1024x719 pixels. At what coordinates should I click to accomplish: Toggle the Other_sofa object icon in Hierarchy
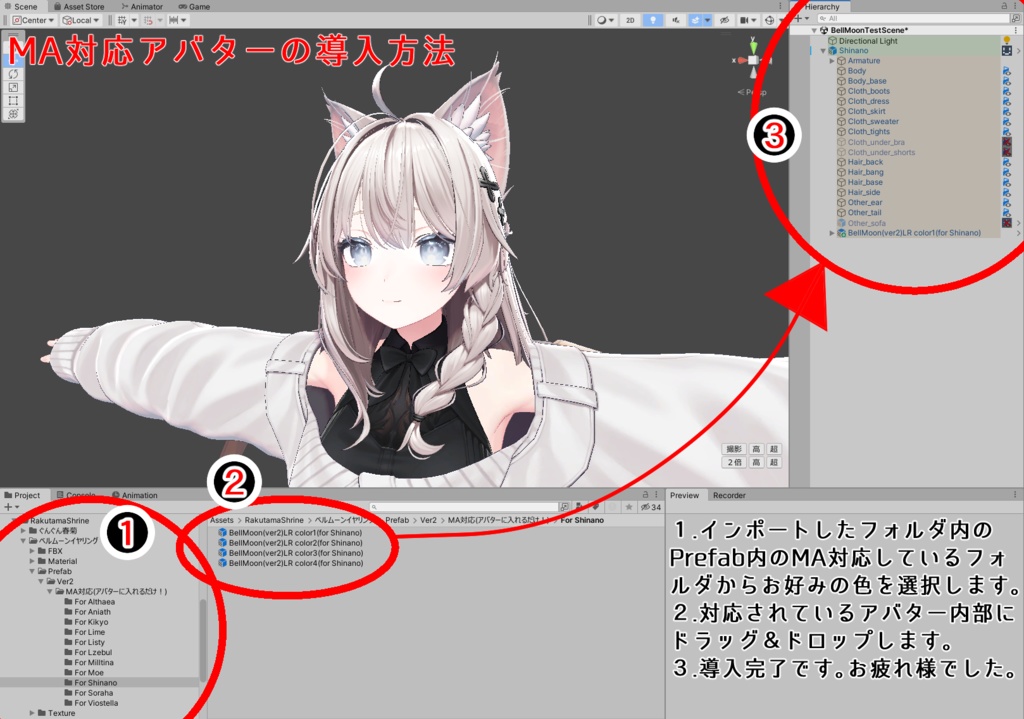point(1007,222)
